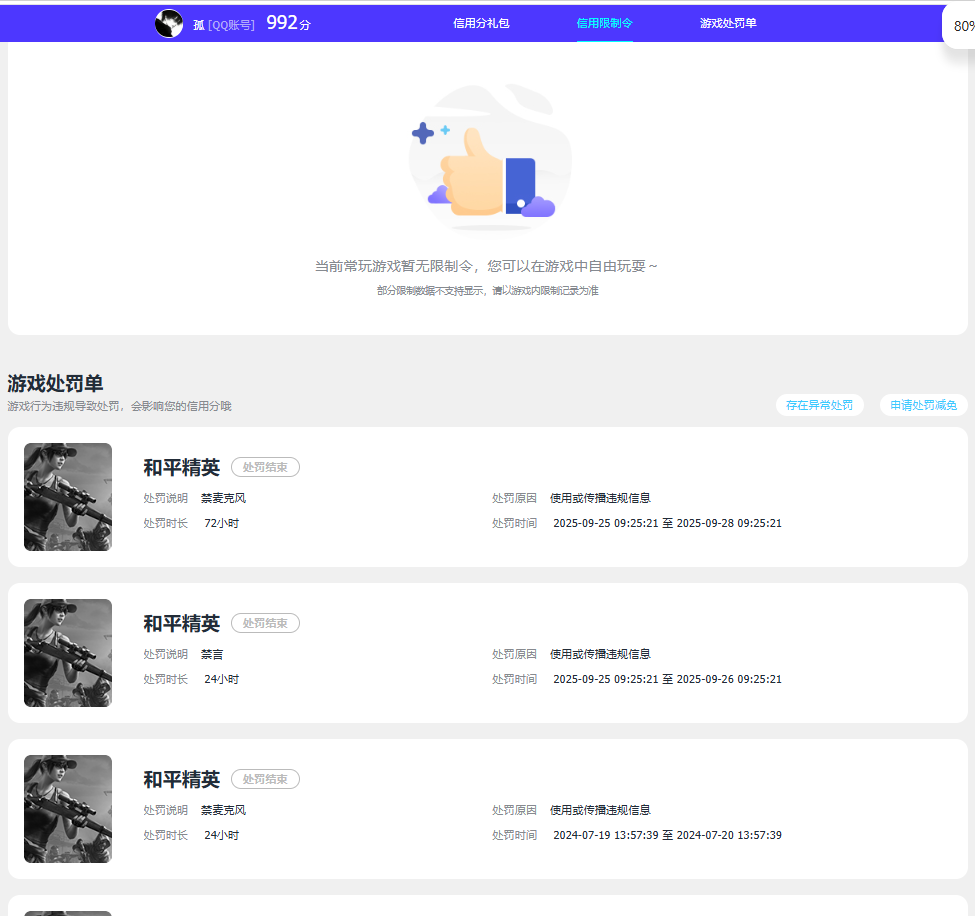The height and width of the screenshot is (916, 975).
Task: Click 处罚结束 badge on the 72小时 card
Action: 266,467
